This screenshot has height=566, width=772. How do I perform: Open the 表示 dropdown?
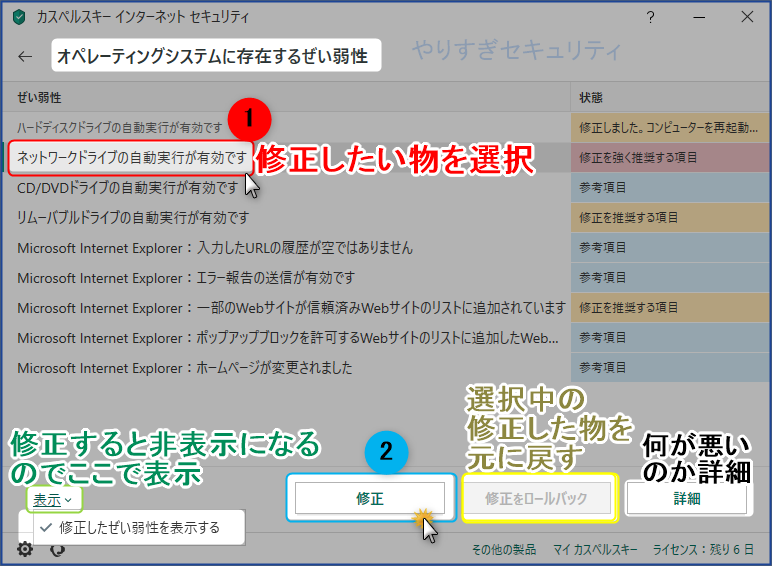(53, 500)
